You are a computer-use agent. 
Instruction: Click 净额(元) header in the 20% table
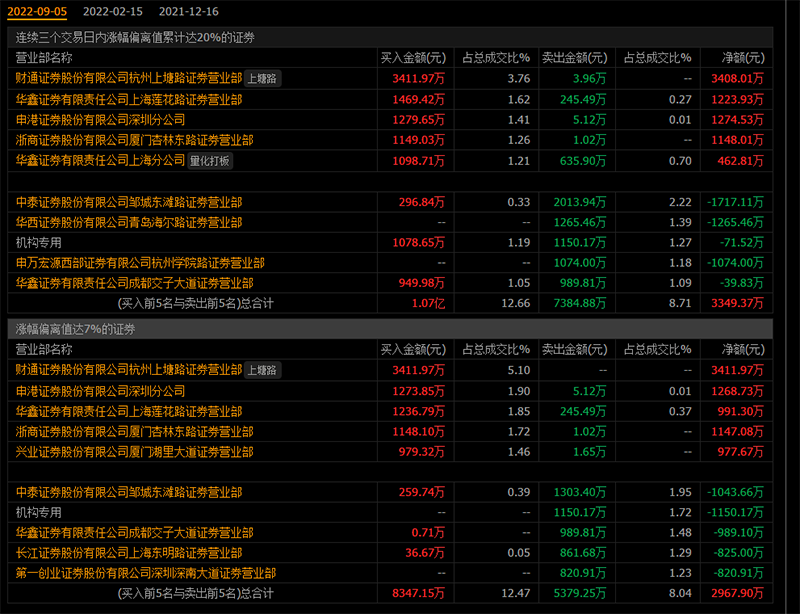pyautogui.click(x=743, y=58)
